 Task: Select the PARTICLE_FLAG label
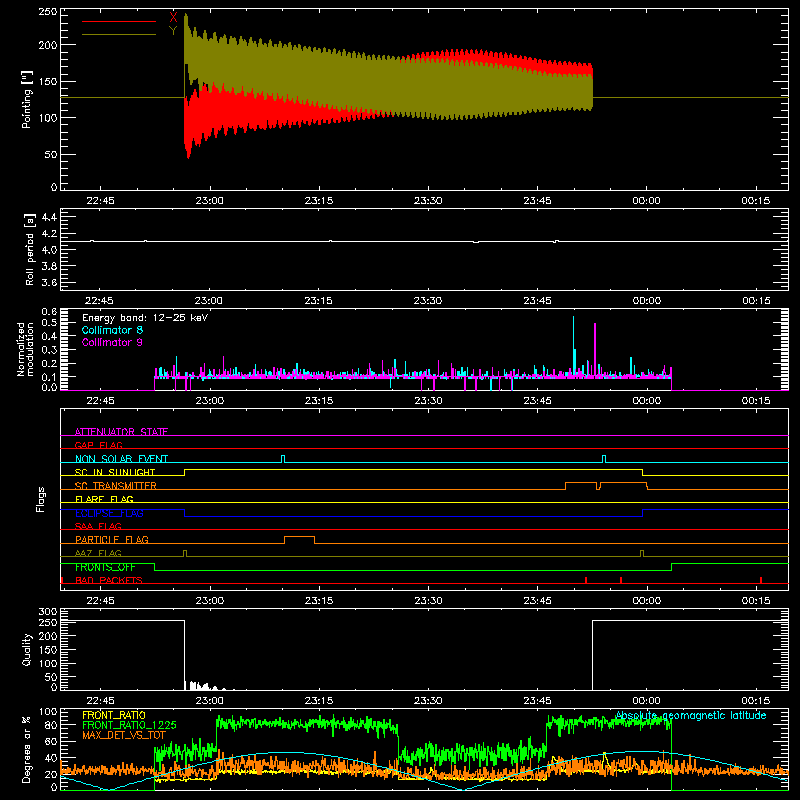112,539
